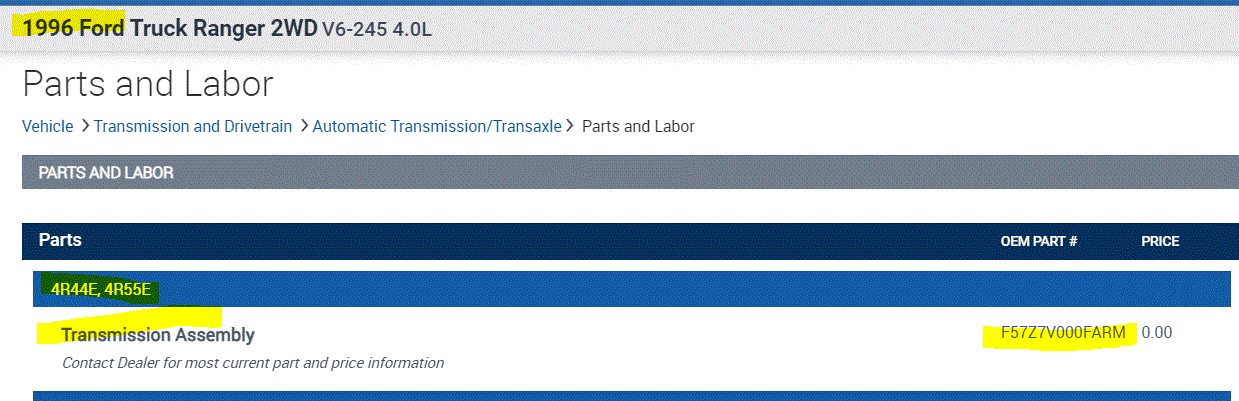The width and height of the screenshot is (1239, 401).
Task: Click the chevron right after Vehicle
Action: point(85,126)
